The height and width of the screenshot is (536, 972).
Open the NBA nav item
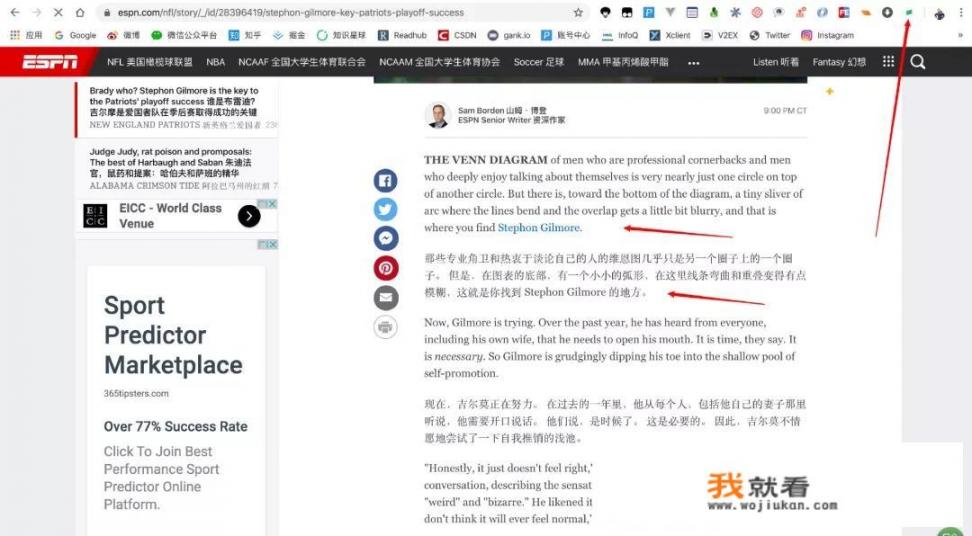(x=216, y=62)
